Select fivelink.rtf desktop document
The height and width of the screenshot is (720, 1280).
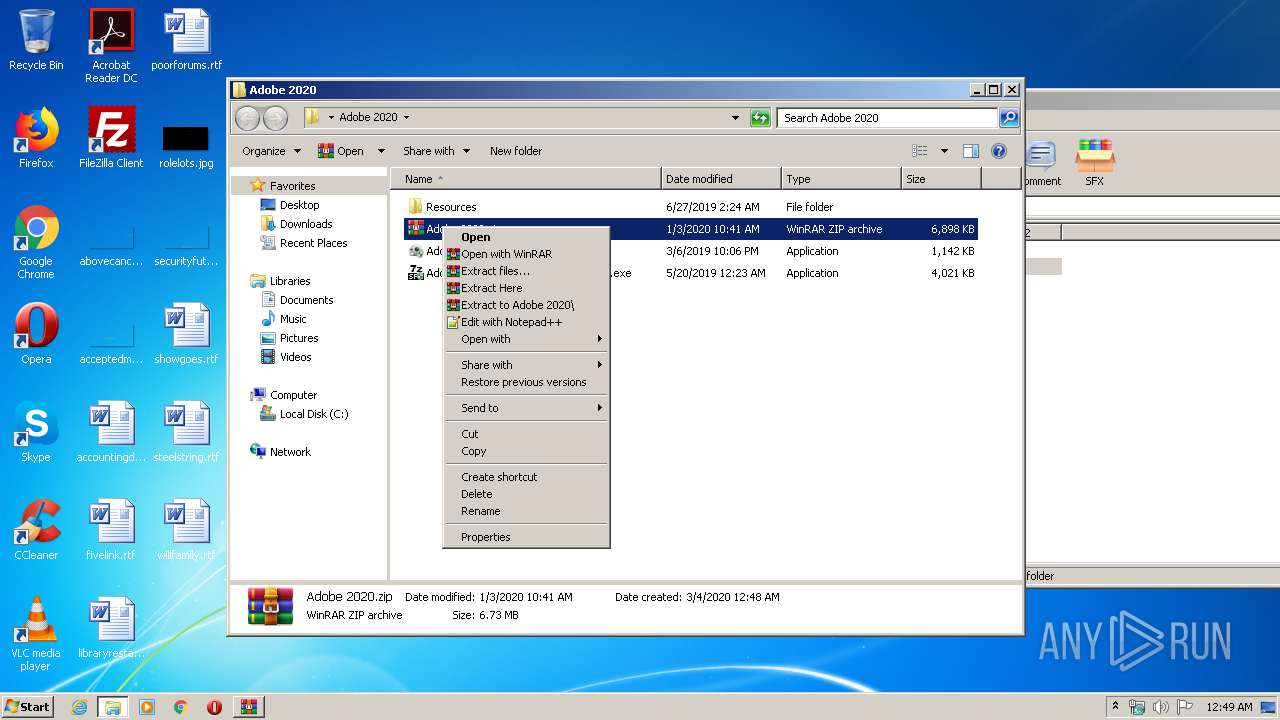point(111,530)
